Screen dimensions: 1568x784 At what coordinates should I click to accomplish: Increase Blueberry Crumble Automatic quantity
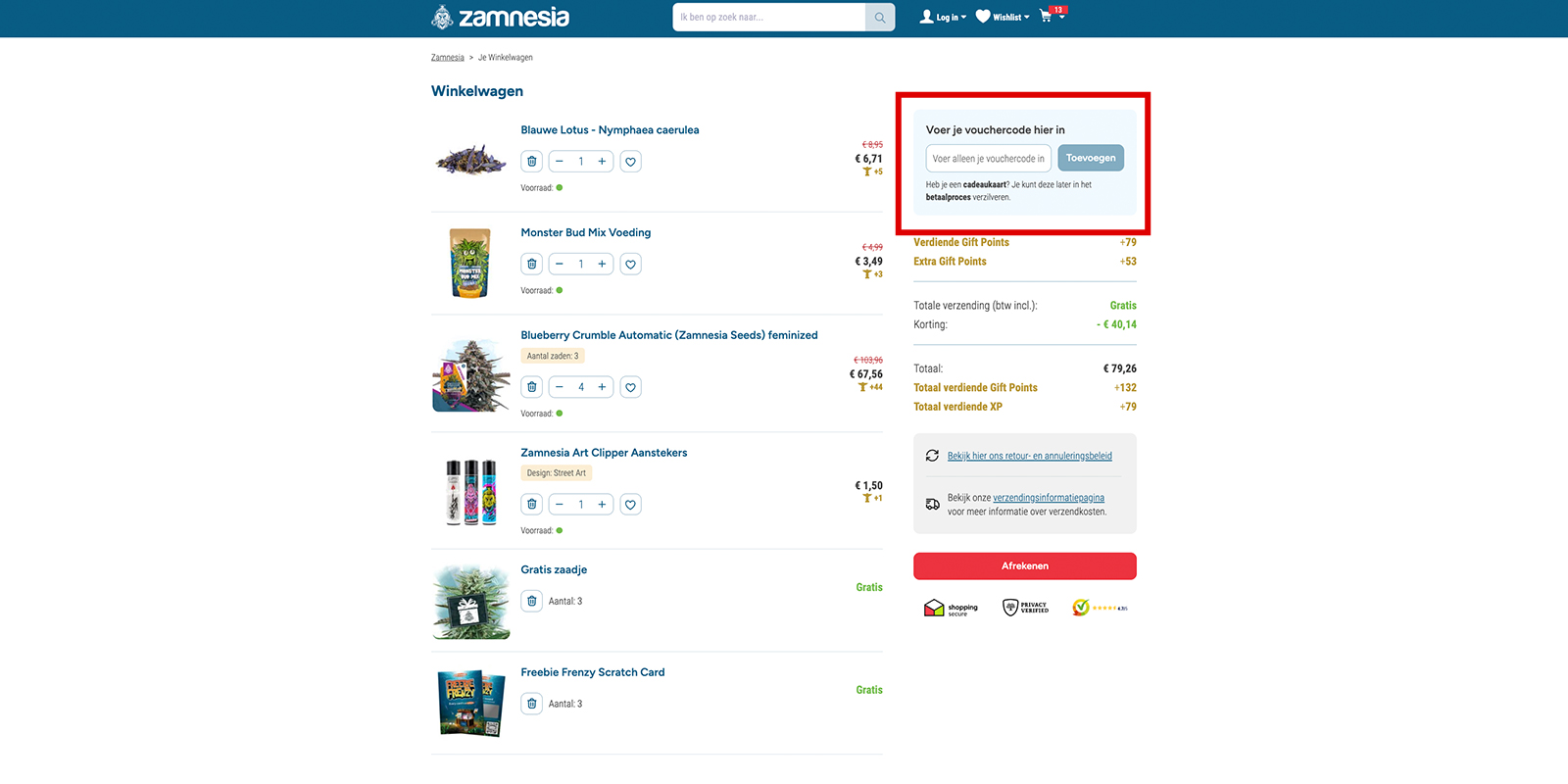602,387
